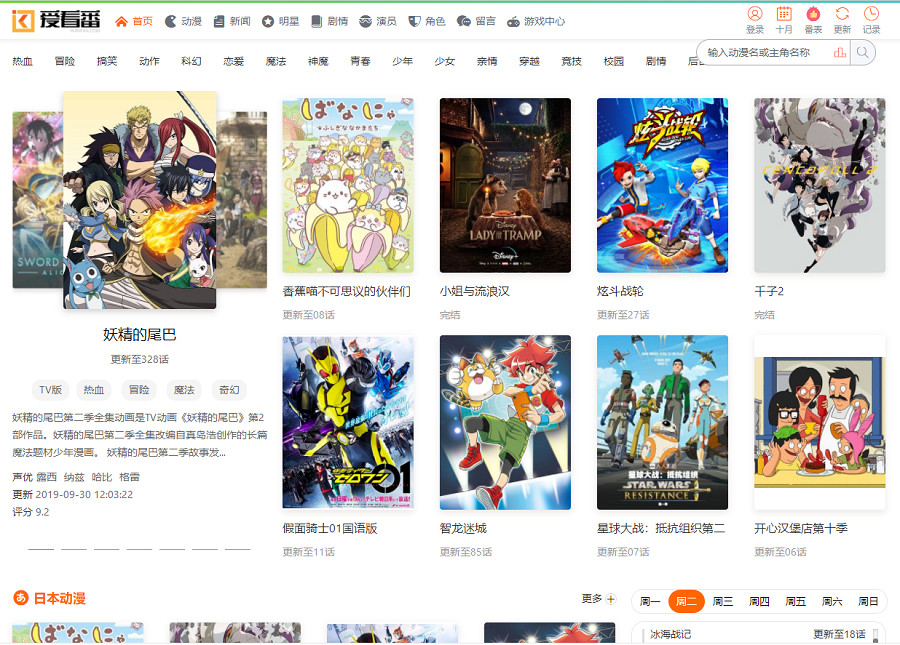The image size is (900, 645).
Task: Select the 少年 genre category
Action: point(402,61)
